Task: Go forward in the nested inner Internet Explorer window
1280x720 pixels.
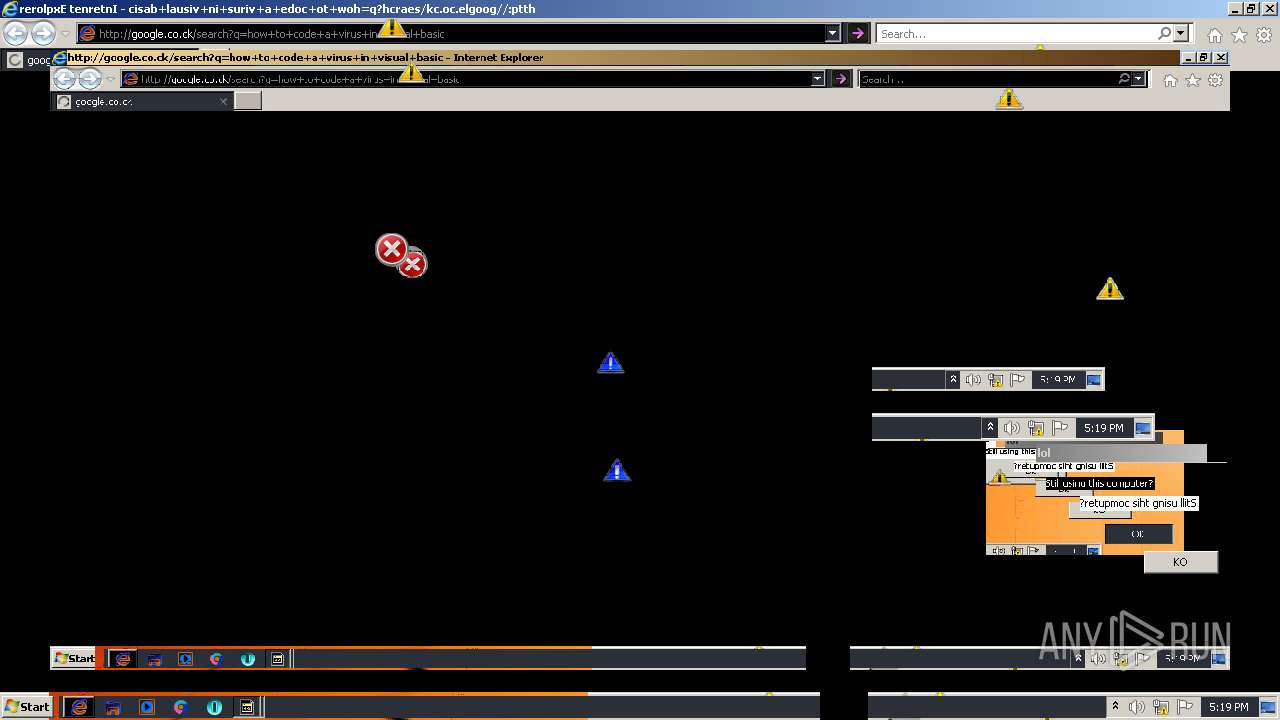Action: tap(89, 79)
